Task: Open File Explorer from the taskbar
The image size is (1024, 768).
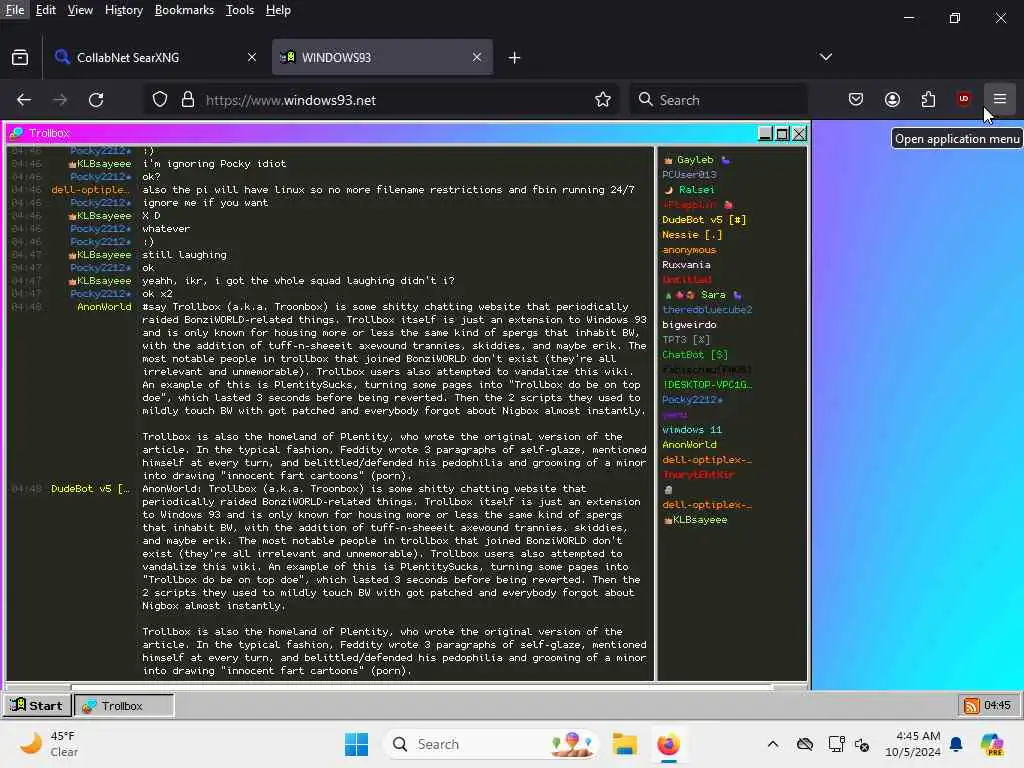Action: click(x=624, y=744)
